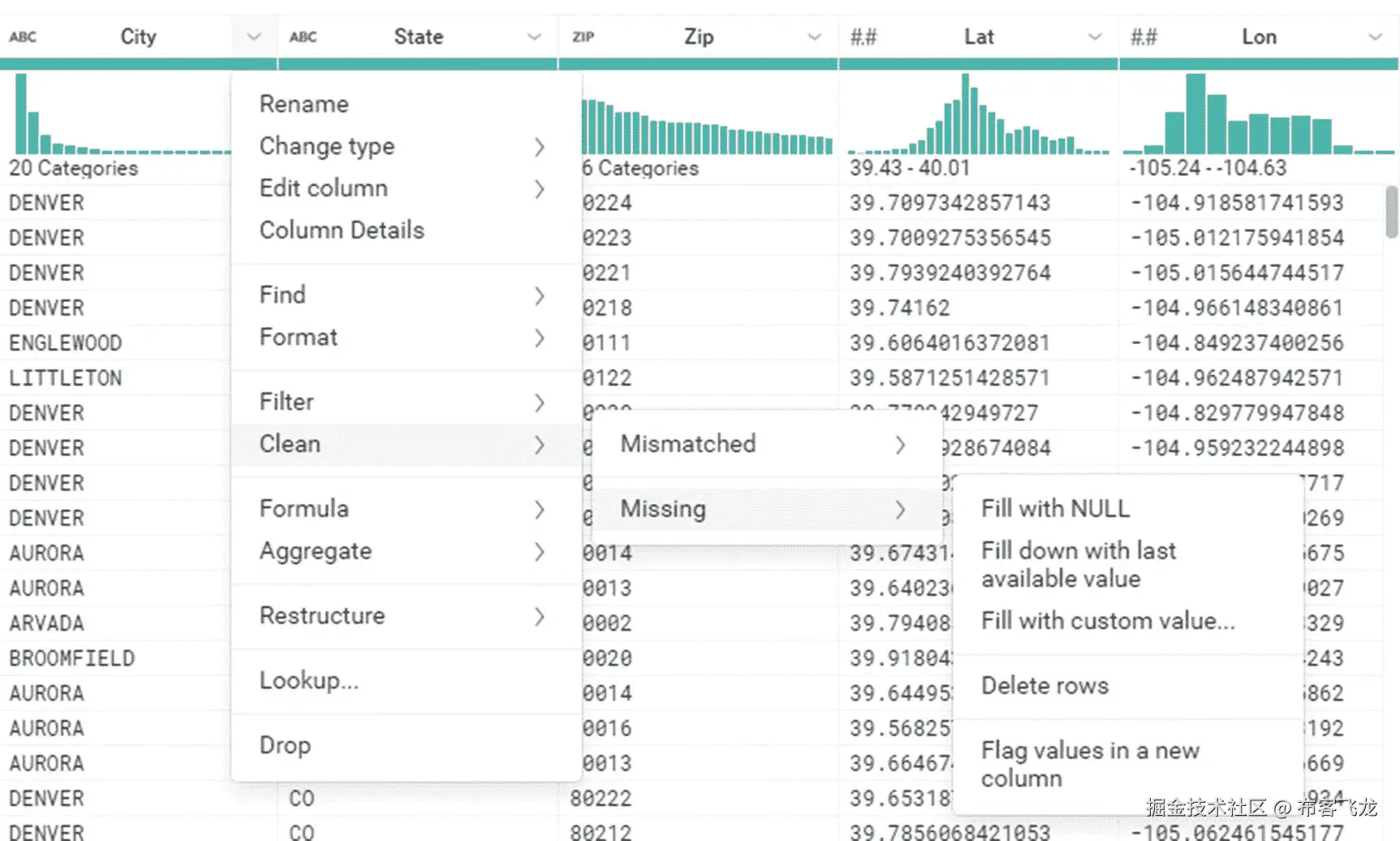
Task: Click Drop to remove the column
Action: [285, 744]
